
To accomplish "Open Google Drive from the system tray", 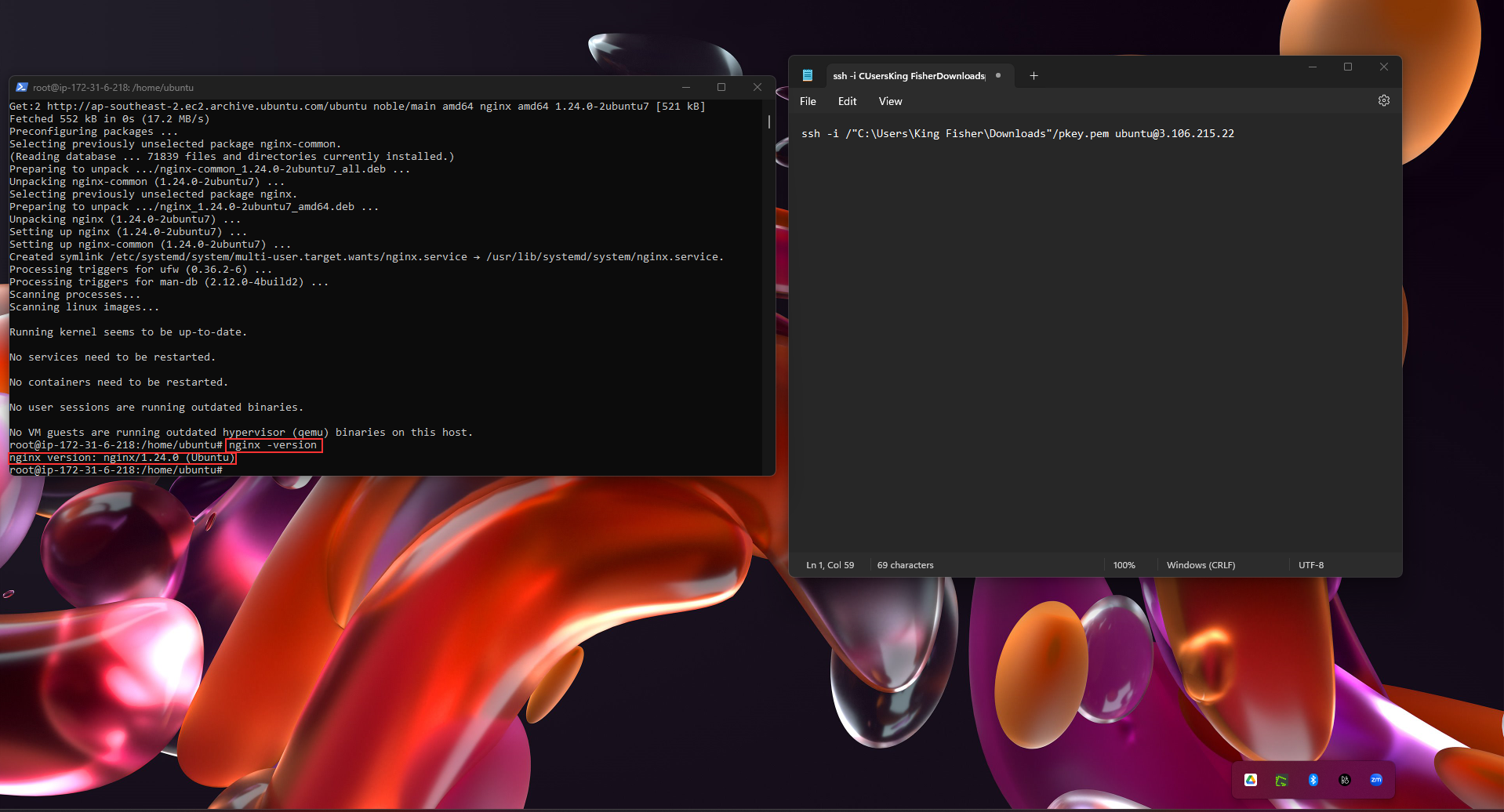I will coord(1250,779).
